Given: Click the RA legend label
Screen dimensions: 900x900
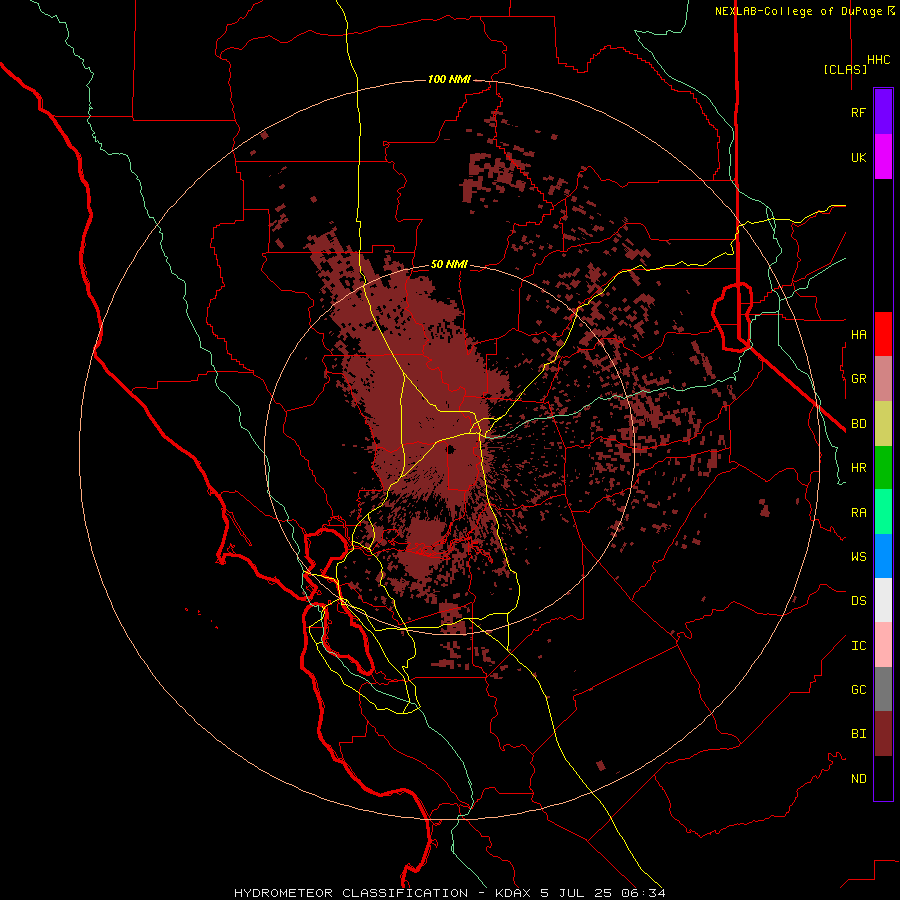Looking at the screenshot, I should [858, 513].
